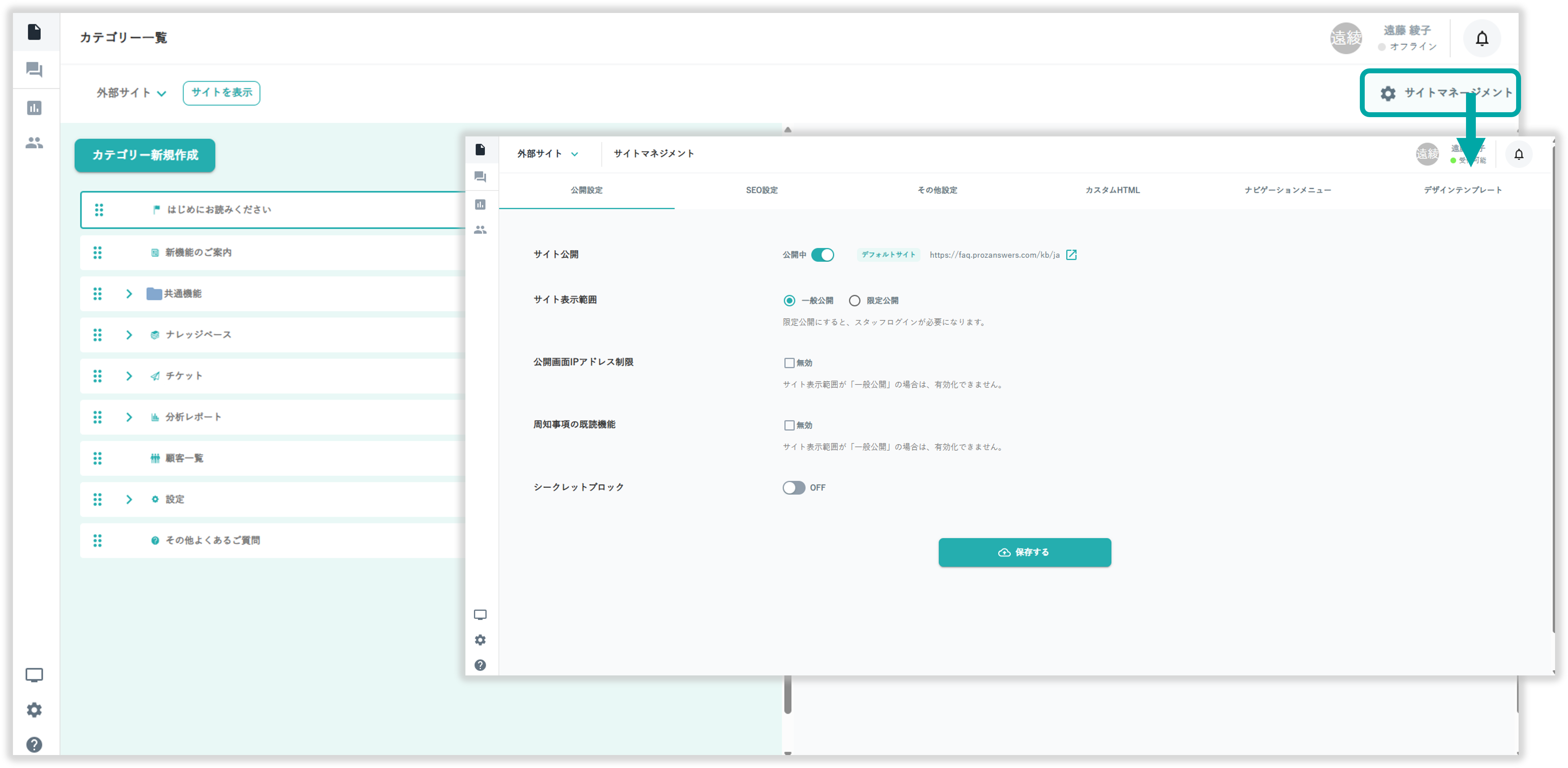The height and width of the screenshot is (768, 1568).
Task: Click the help question mark in left sidebar
Action: [x=34, y=744]
